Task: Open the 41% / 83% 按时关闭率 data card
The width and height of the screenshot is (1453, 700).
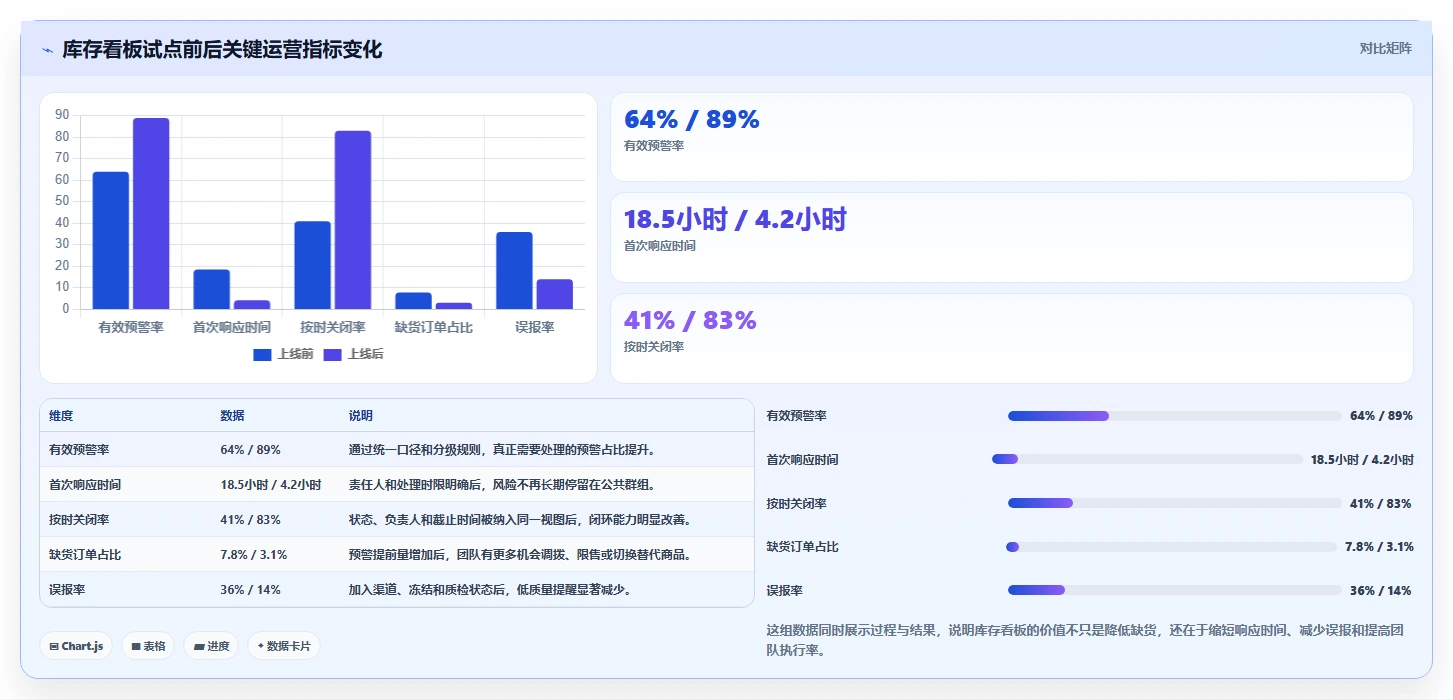Action: pyautogui.click(x=1012, y=338)
